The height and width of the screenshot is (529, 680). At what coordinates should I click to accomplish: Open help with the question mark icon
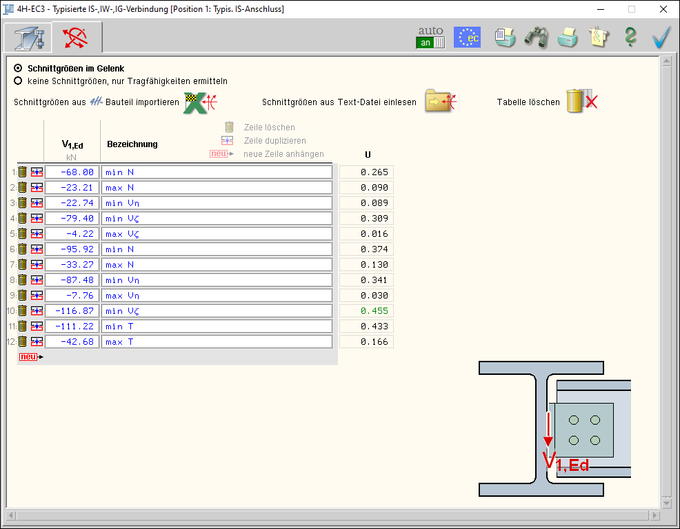(630, 37)
